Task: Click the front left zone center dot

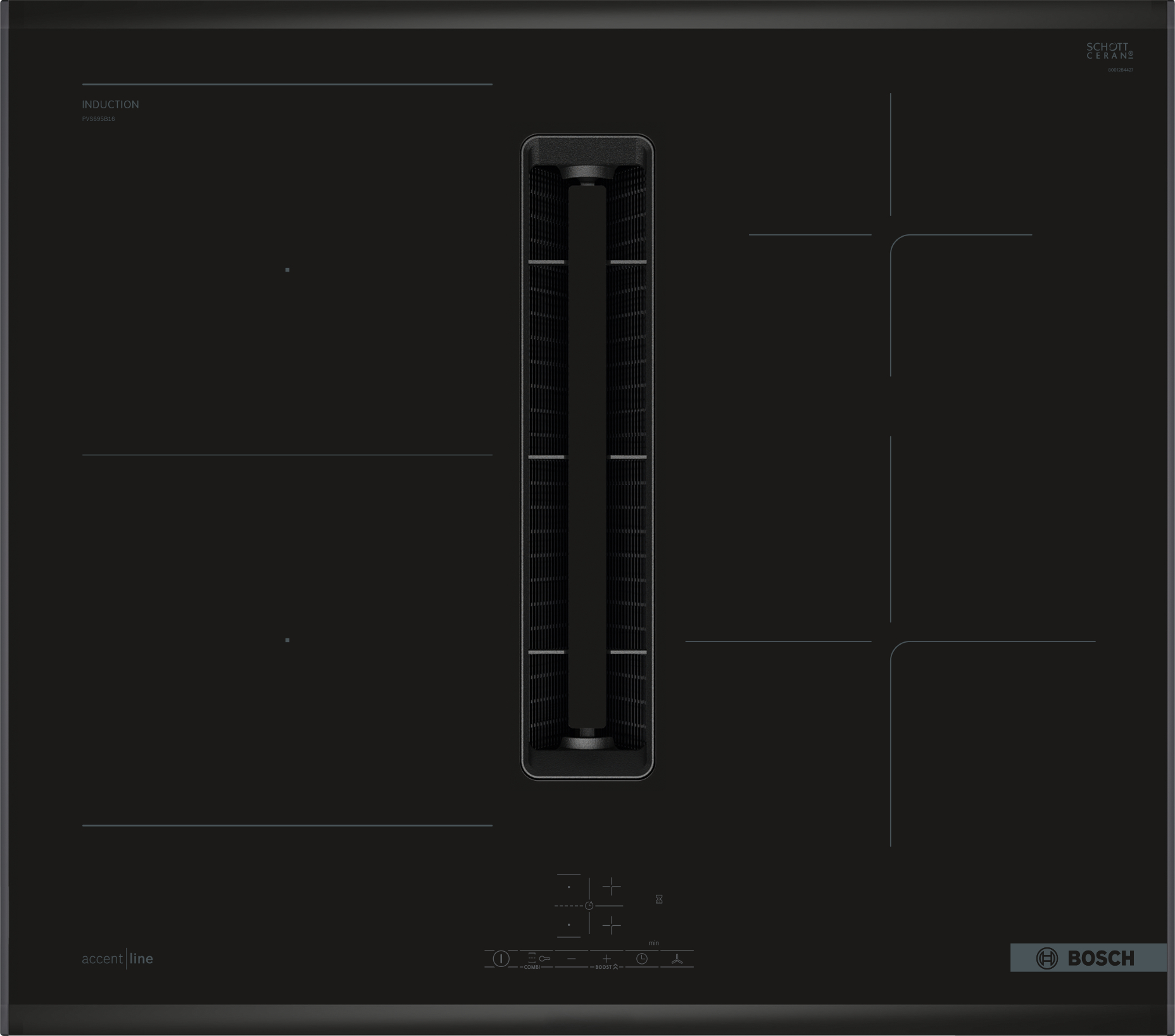Action: point(287,640)
